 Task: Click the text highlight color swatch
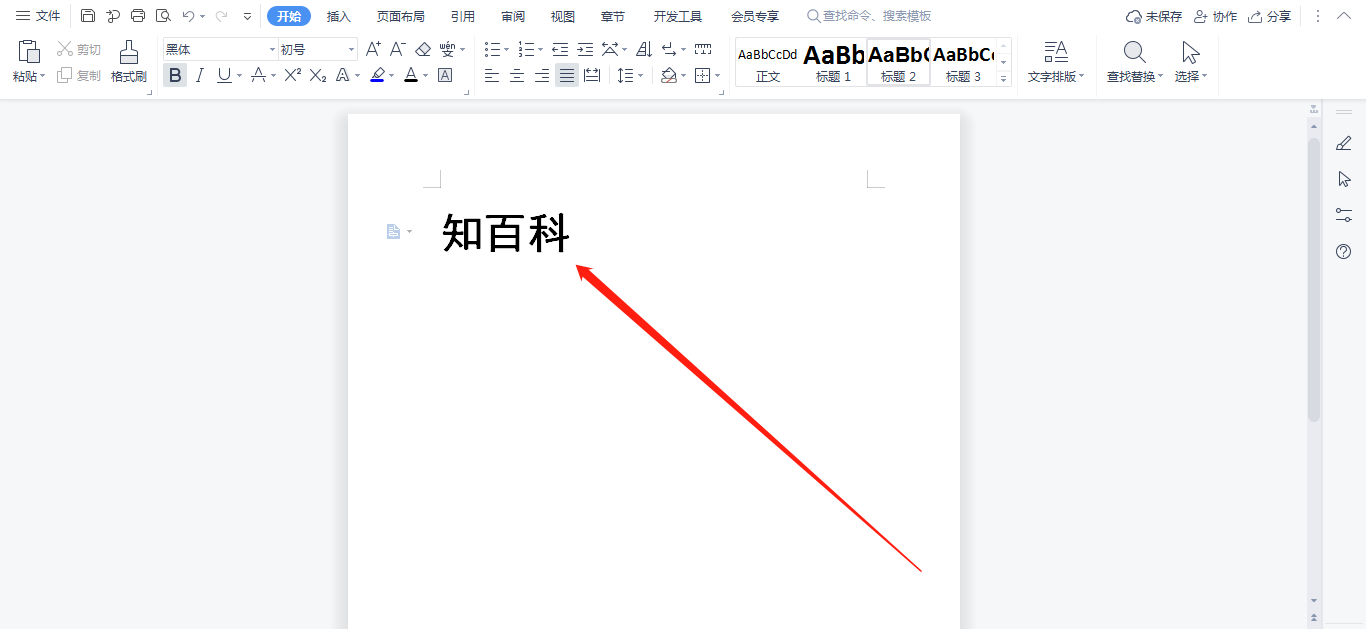click(x=377, y=75)
